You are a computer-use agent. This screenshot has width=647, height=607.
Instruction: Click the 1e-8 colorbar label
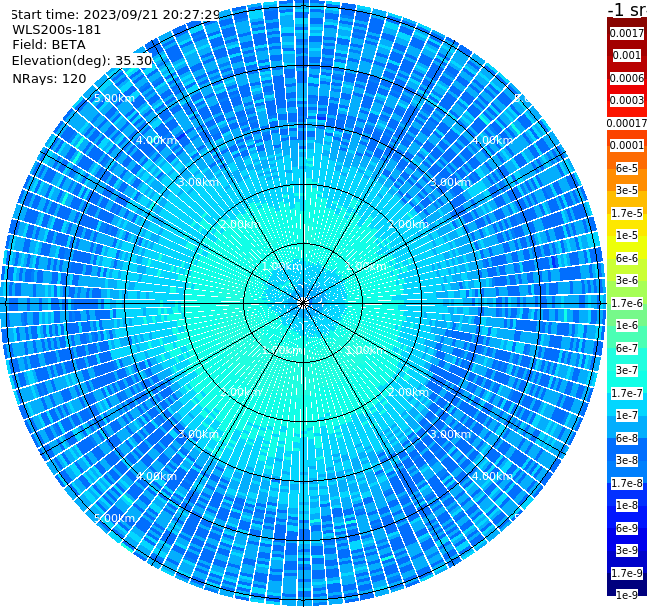pyautogui.click(x=627, y=505)
